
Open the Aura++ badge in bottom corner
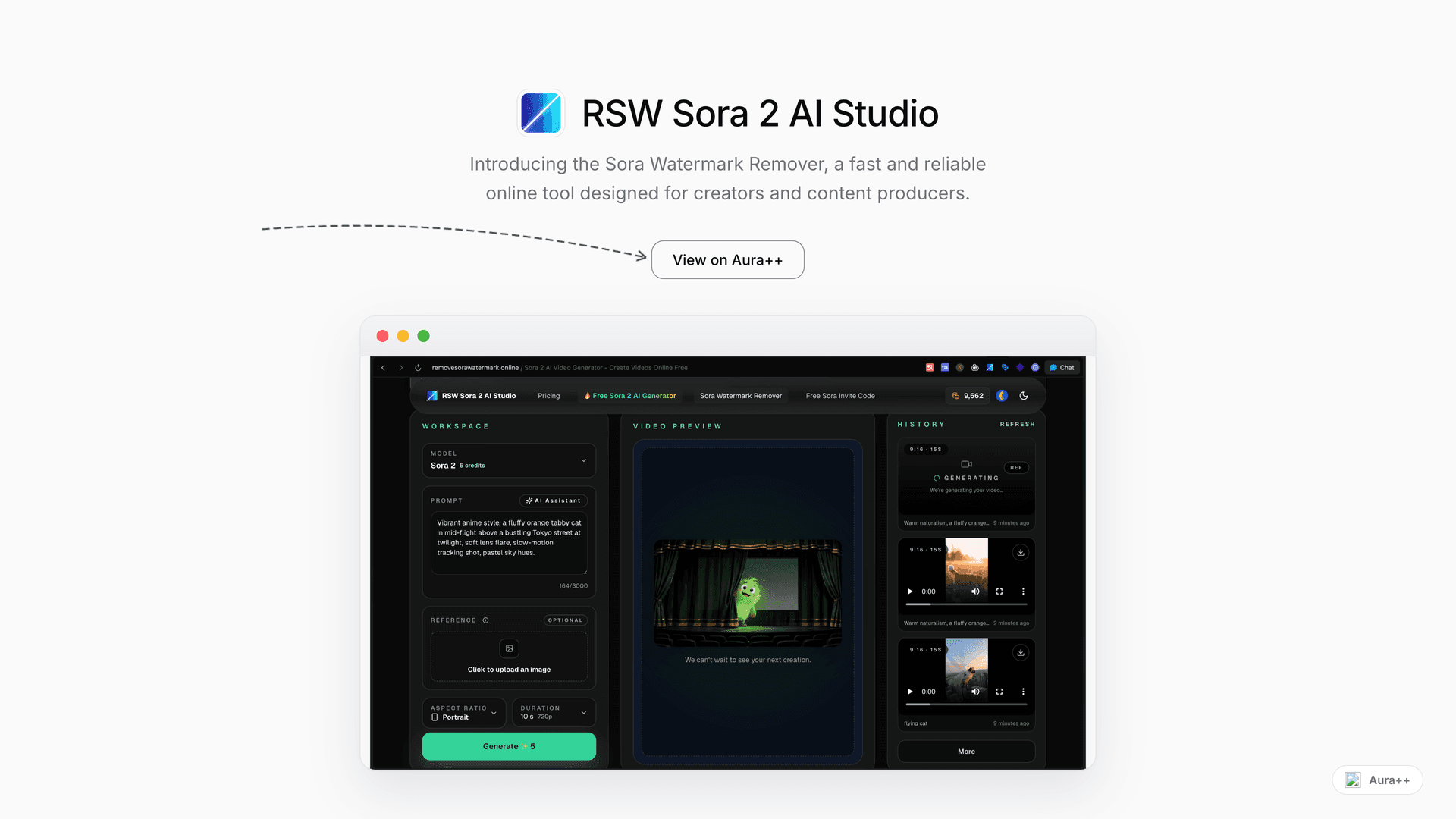pyautogui.click(x=1377, y=780)
